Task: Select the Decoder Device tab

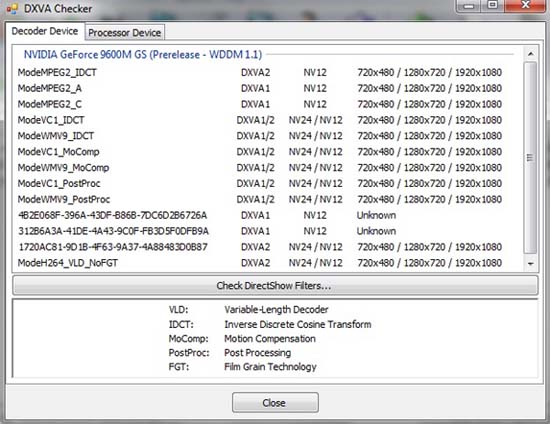Action: 45,31
